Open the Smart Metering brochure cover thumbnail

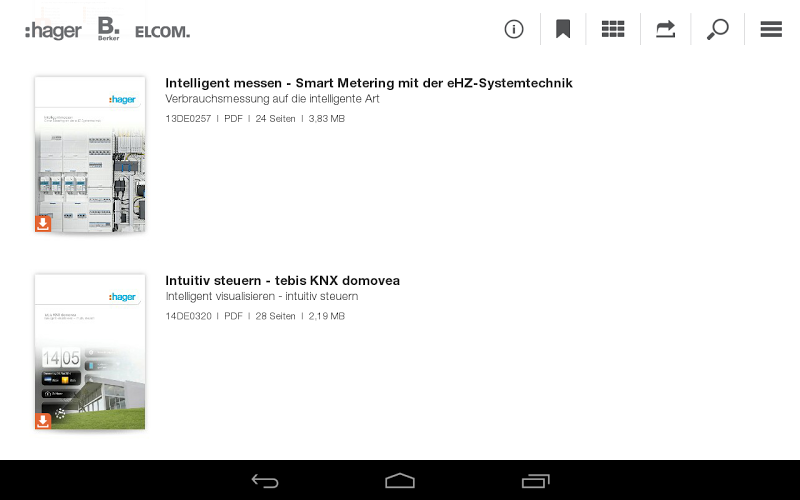point(90,154)
